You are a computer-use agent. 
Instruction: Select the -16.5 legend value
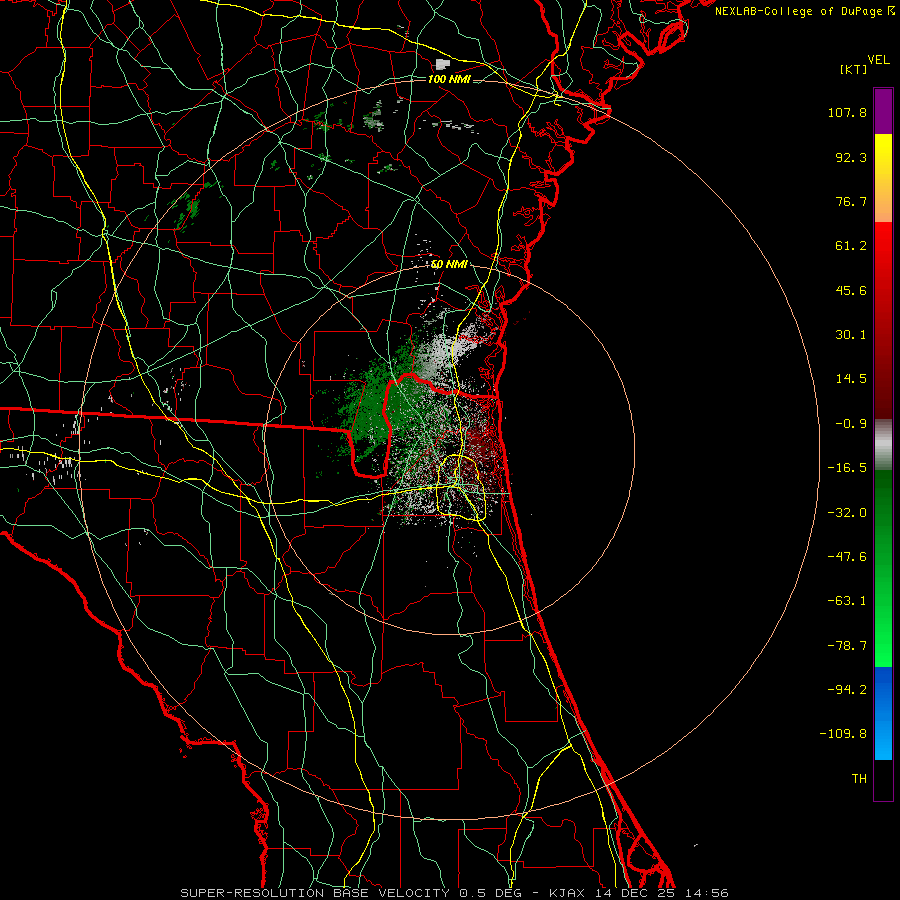847,468
